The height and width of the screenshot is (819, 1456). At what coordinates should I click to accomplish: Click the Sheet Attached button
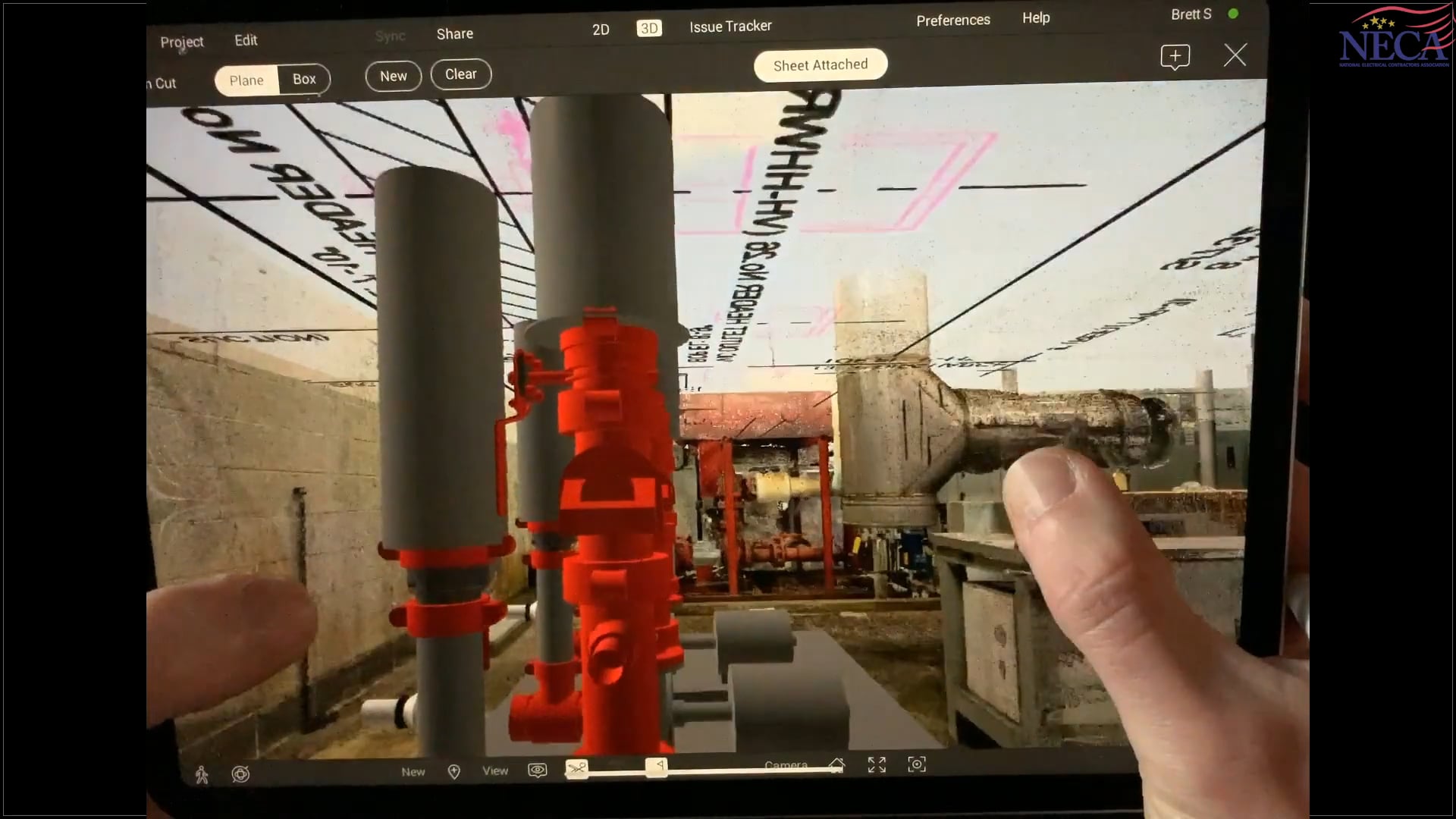pos(820,65)
